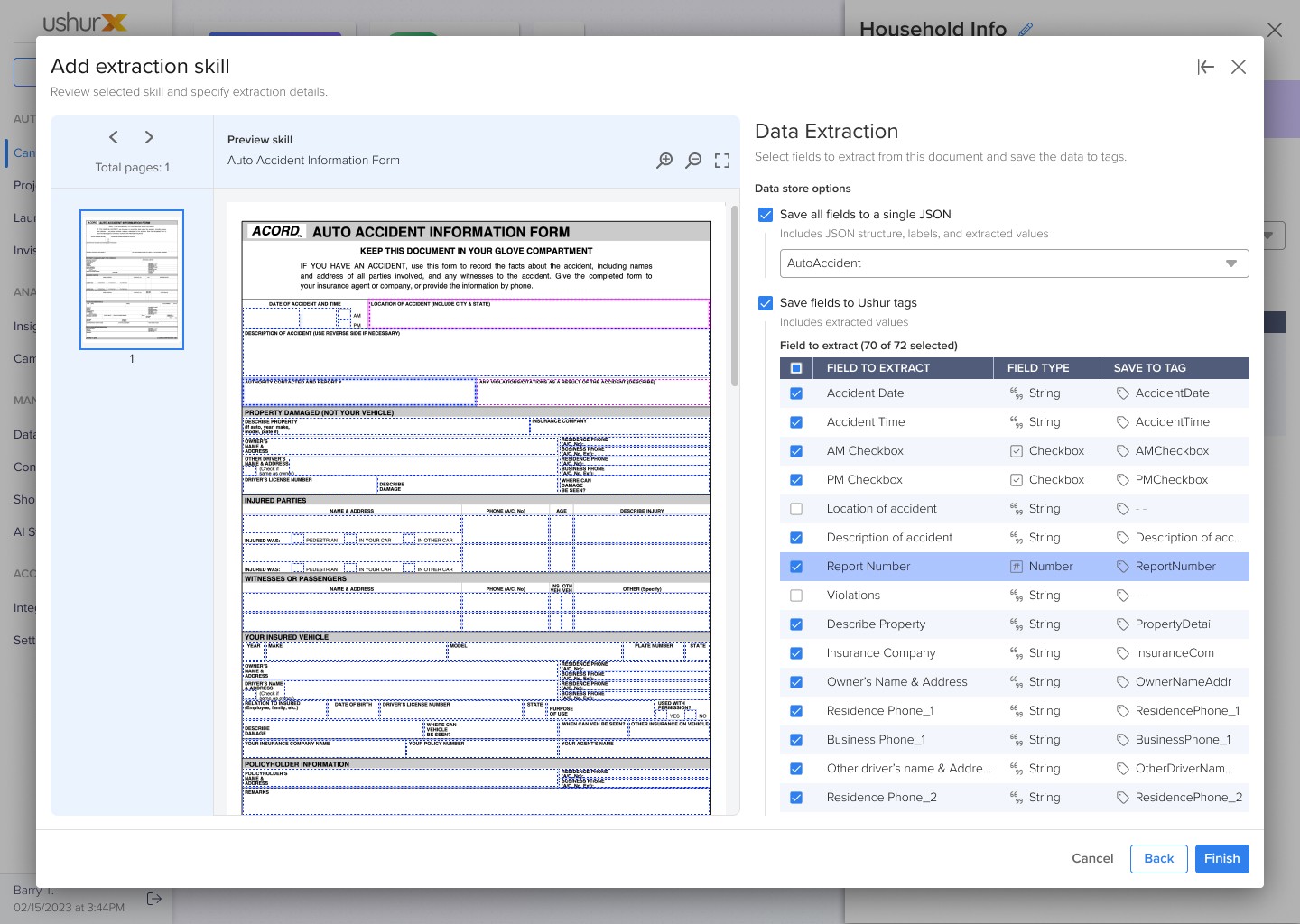
Task: Click the Residence Phone_1 field name
Action: pos(880,711)
